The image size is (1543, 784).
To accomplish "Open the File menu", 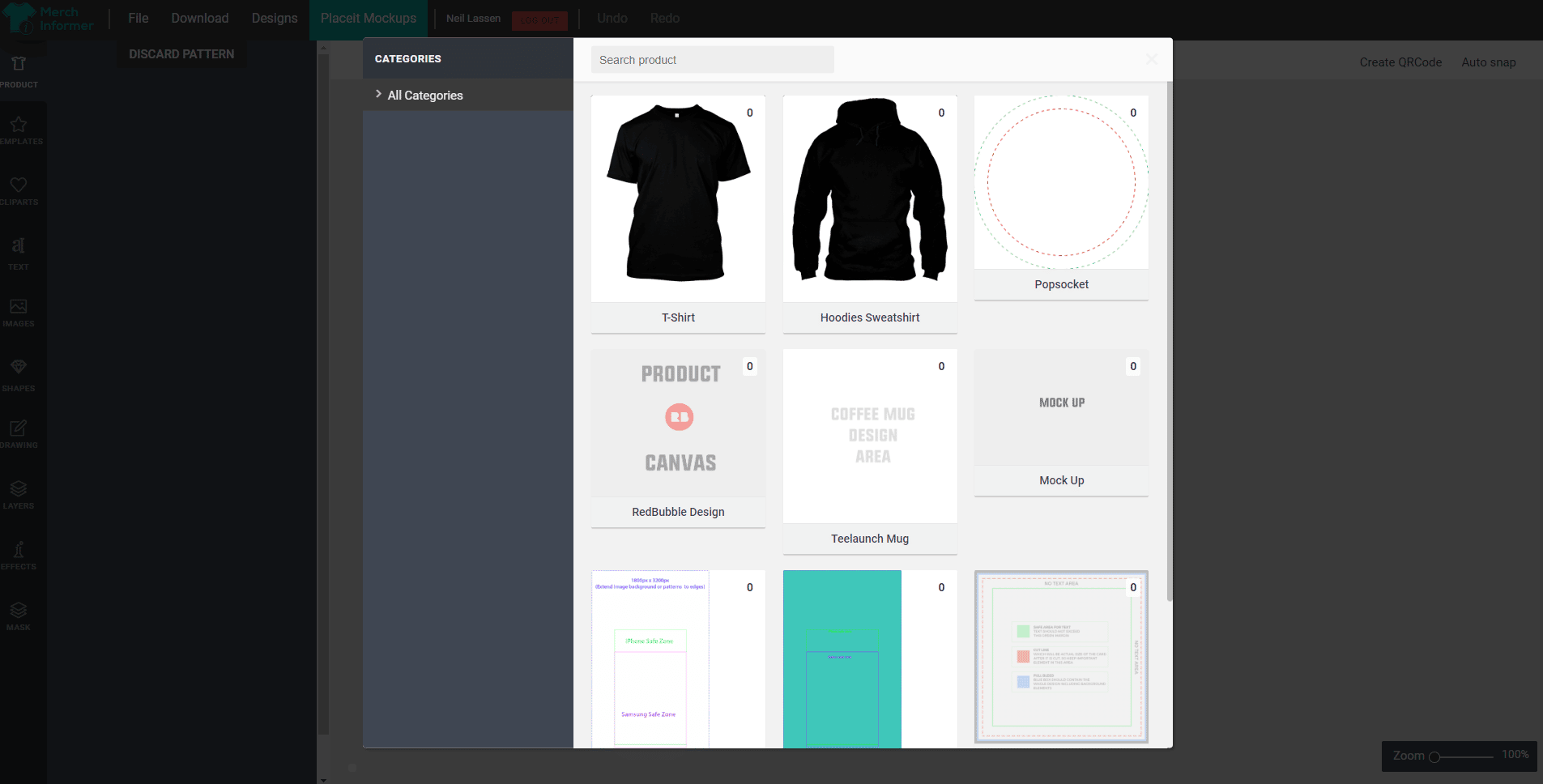I will coord(139,18).
